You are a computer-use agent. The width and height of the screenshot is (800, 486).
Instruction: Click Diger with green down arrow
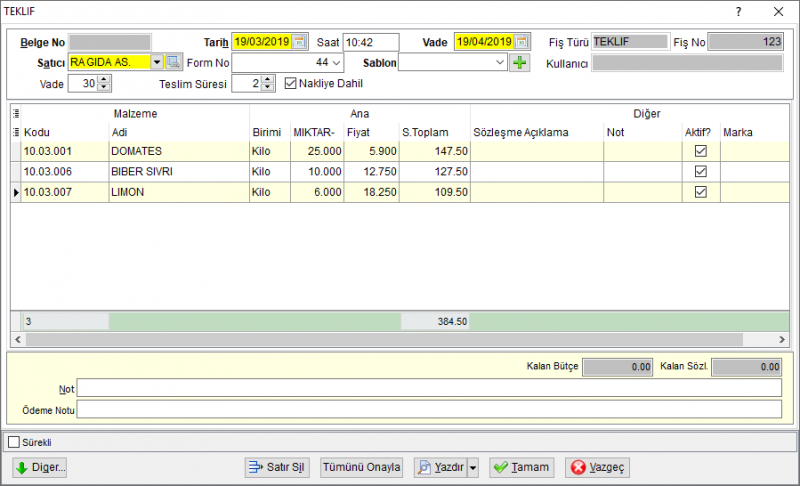(40, 467)
